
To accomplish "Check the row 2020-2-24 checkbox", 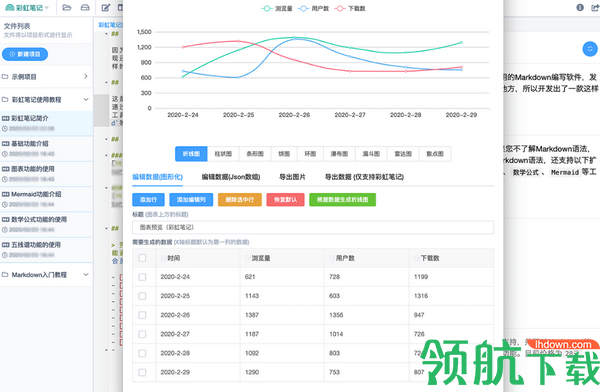I will point(142,277).
